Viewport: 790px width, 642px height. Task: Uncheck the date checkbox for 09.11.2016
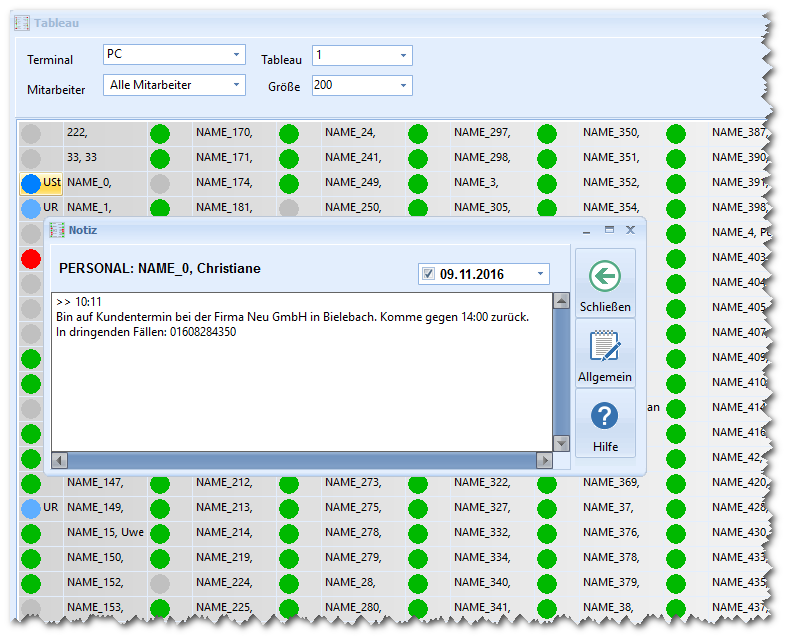[429, 274]
